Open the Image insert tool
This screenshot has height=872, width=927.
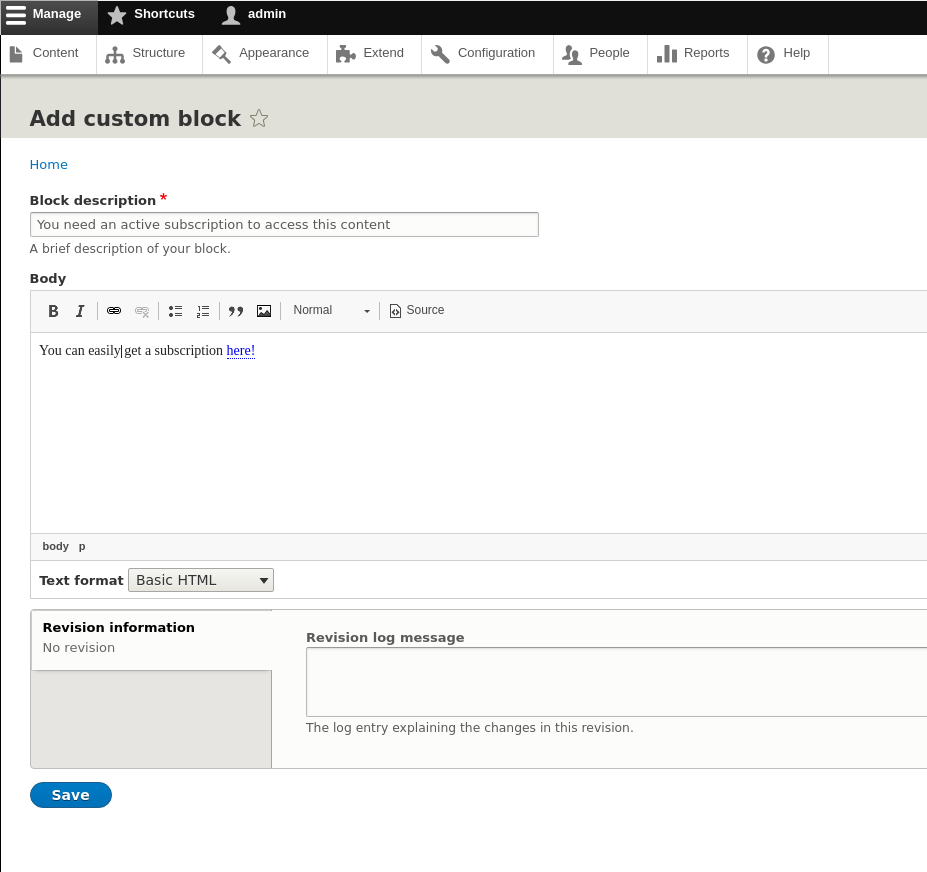pyautogui.click(x=264, y=311)
